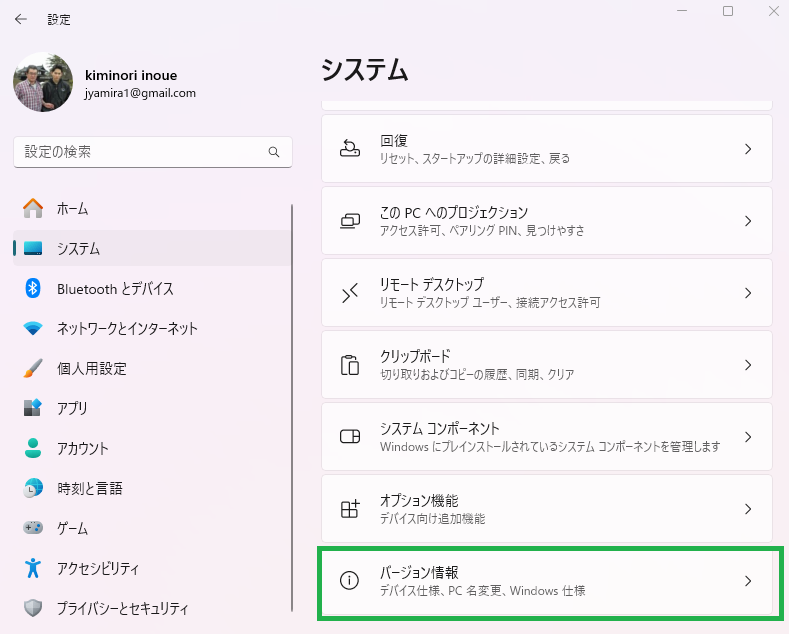Screen dimensions: 789x634
Task: Click the user profile picture
Action: [x=43, y=82]
